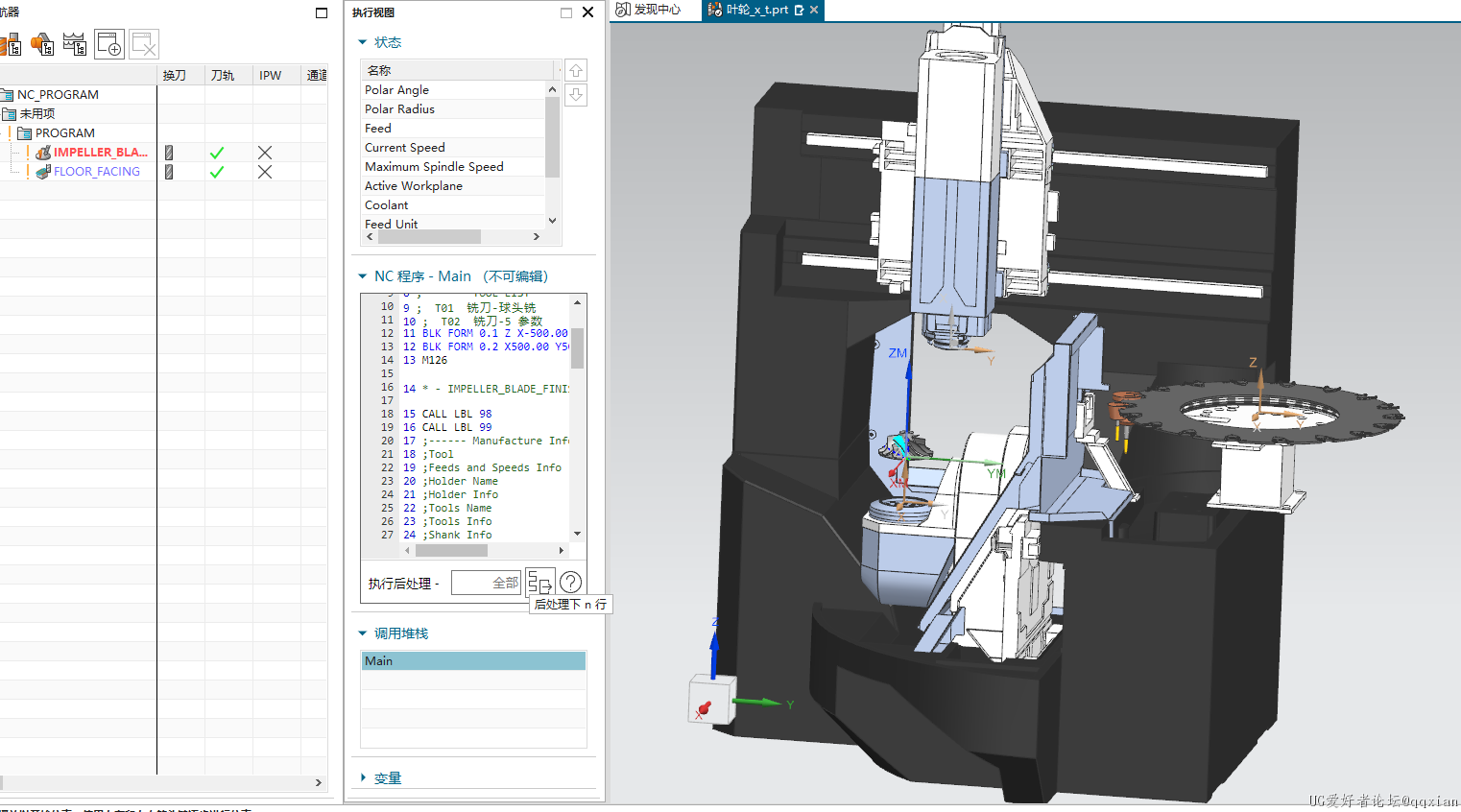The width and height of the screenshot is (1461, 812).
Task: Click the add-window toolbar icon
Action: pyautogui.click(x=109, y=44)
